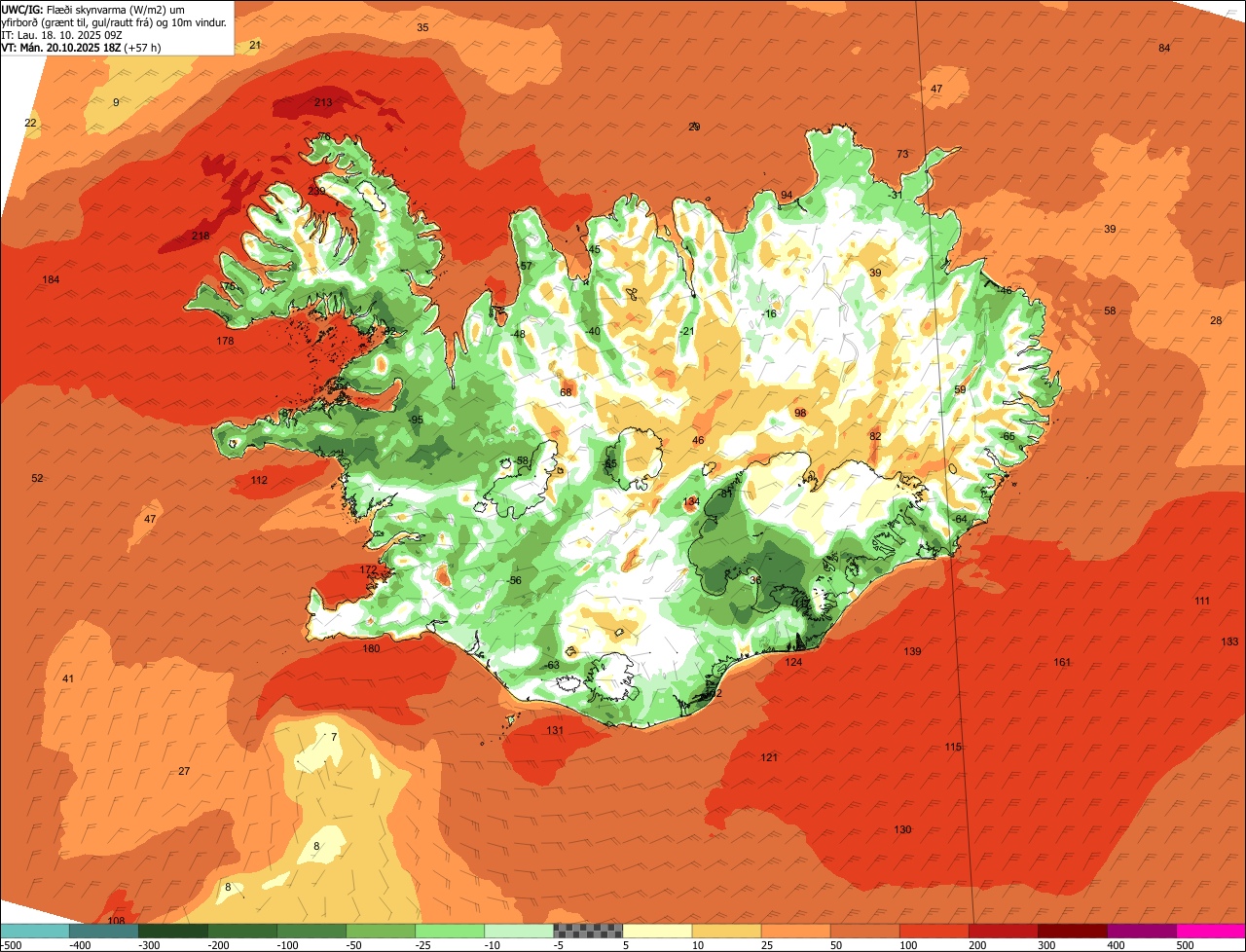
Task: Click the flux value 213 northwest of Westfjords
Action: (x=323, y=102)
